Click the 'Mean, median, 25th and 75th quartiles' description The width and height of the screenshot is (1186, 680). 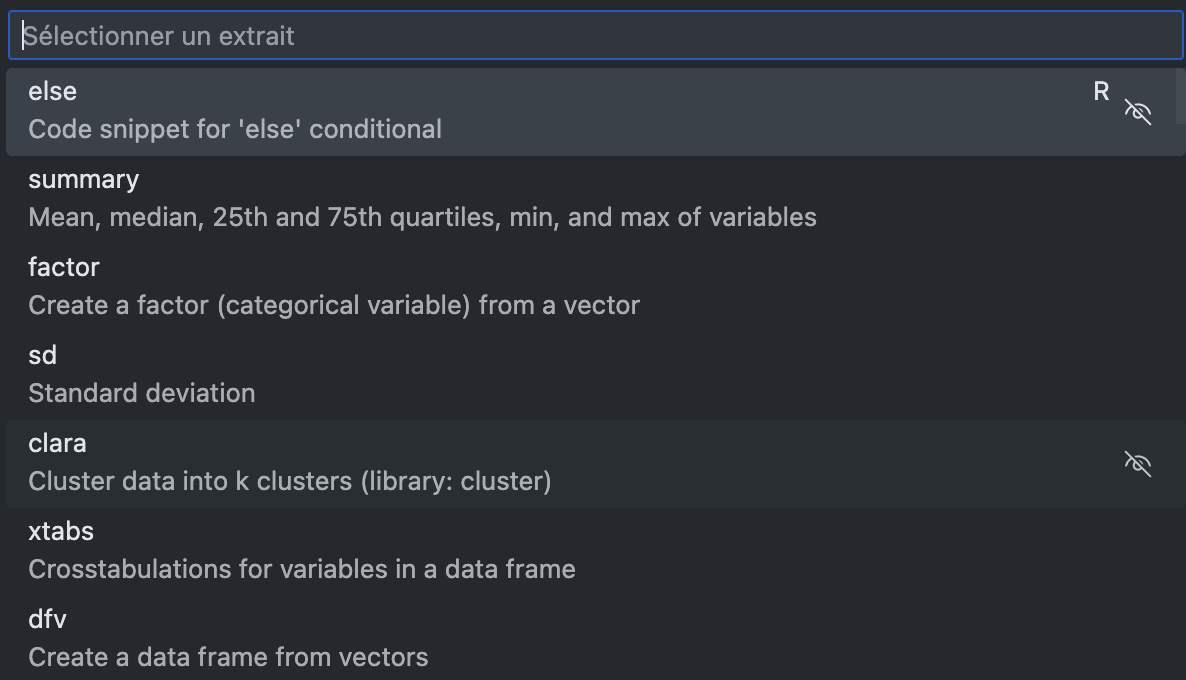[422, 217]
